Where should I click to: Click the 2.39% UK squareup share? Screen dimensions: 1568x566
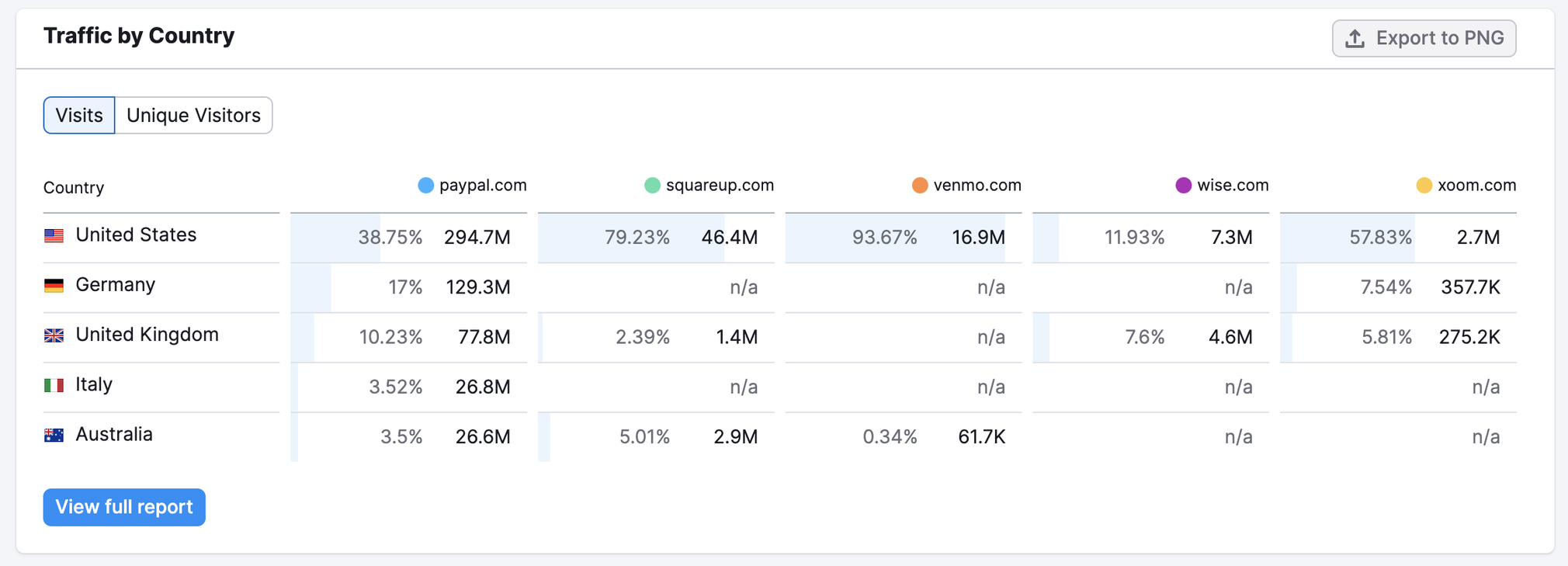pyautogui.click(x=643, y=337)
